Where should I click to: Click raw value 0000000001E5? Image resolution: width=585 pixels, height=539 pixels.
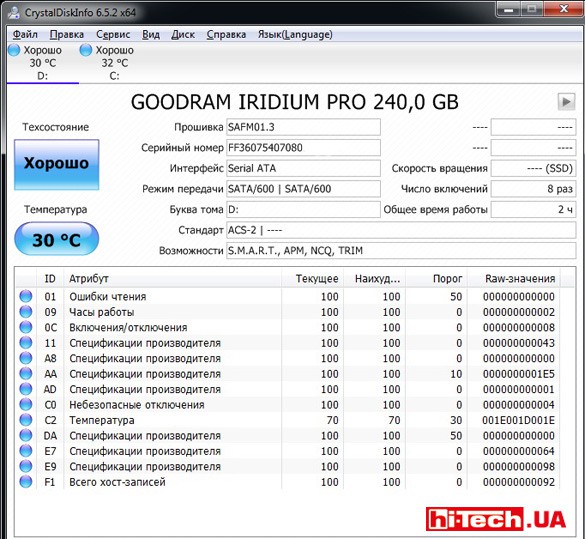coord(519,374)
